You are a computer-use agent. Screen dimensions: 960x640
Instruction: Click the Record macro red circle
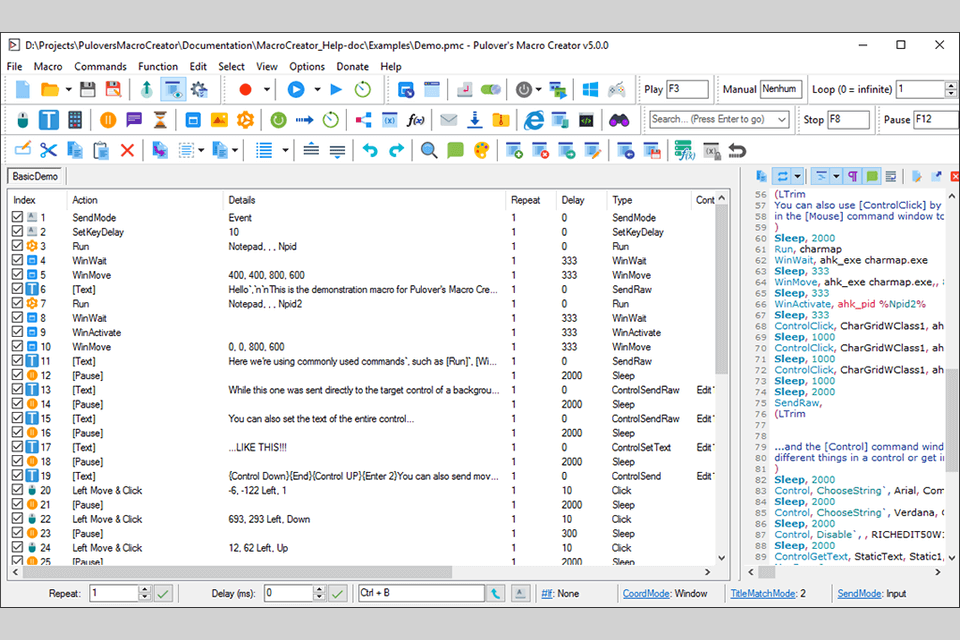click(x=246, y=89)
